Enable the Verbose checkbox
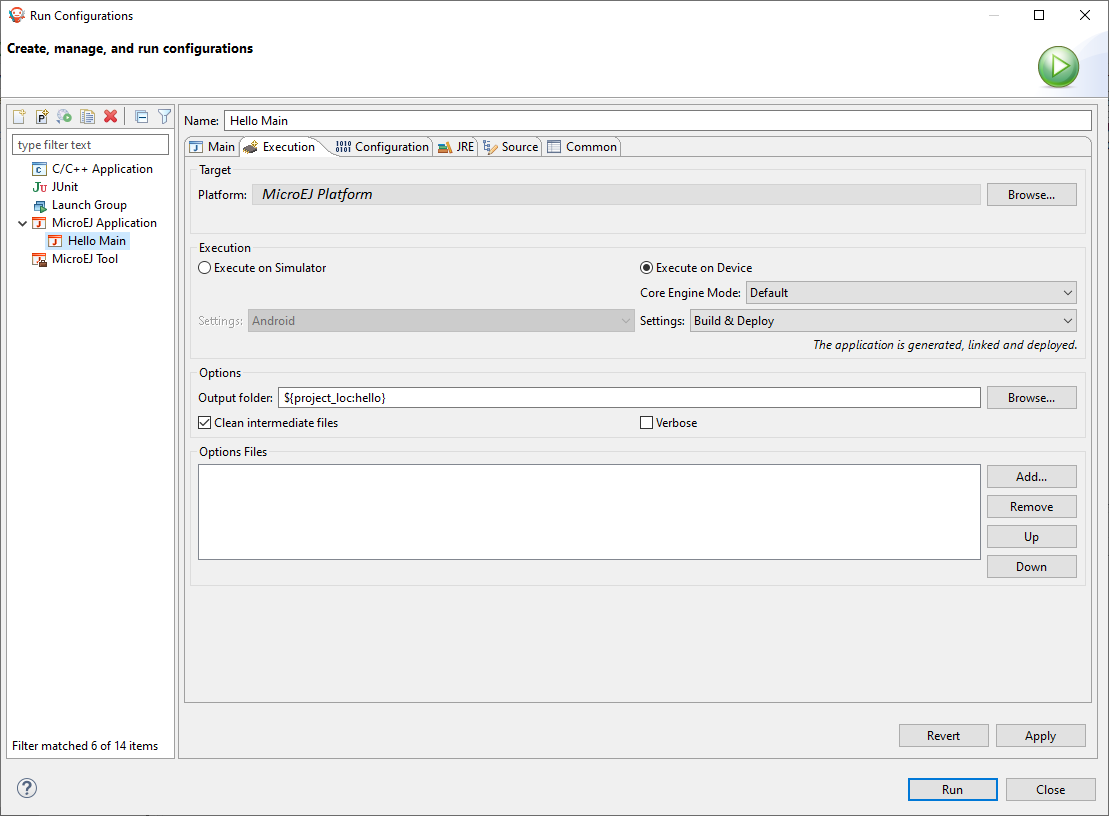1109x816 pixels. coord(646,423)
